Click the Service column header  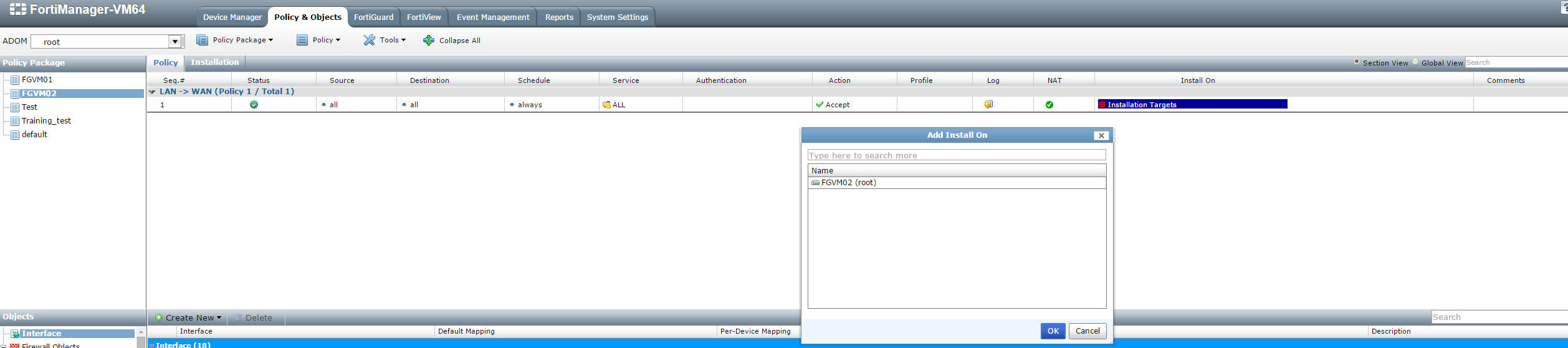coord(626,80)
